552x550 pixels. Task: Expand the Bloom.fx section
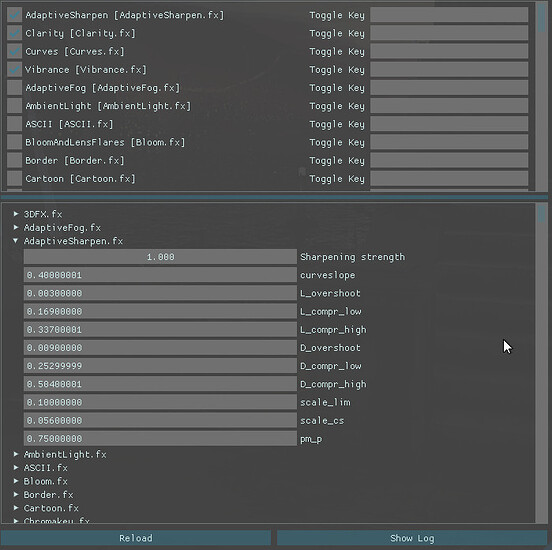pyautogui.click(x=16, y=481)
